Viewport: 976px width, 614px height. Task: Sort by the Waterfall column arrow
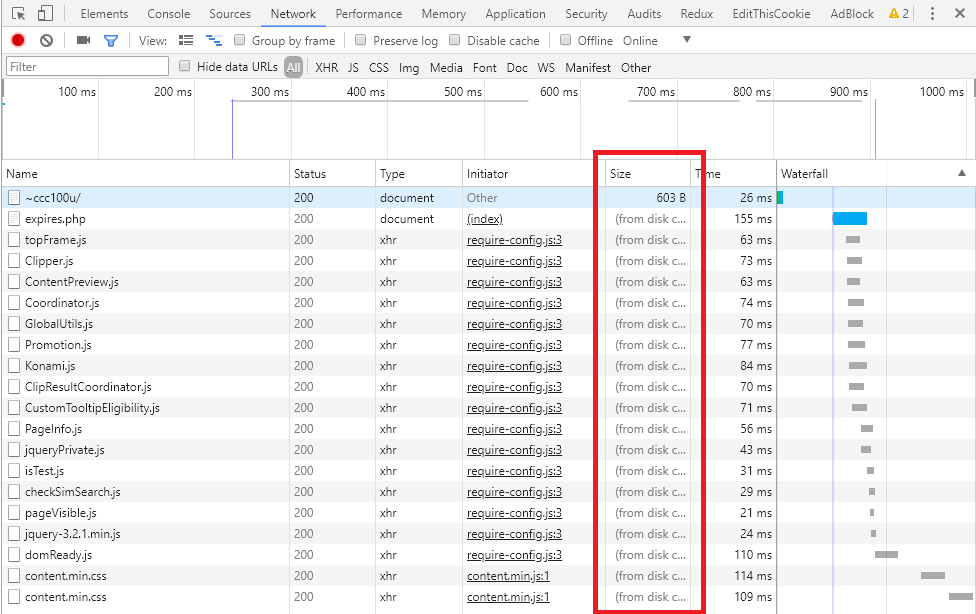point(962,173)
